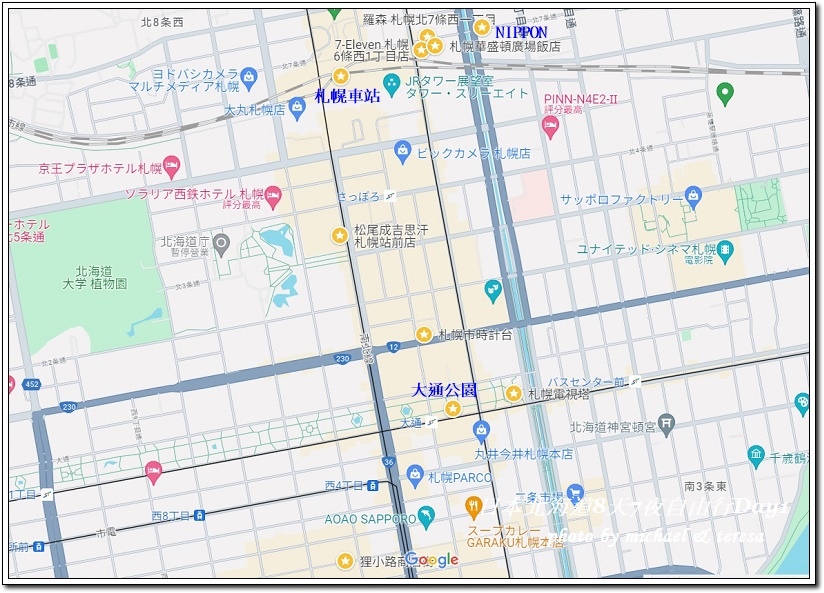Open the saved star for 札幌華盛頓廣場飯店
The height and width of the screenshot is (593, 824).
point(435,46)
